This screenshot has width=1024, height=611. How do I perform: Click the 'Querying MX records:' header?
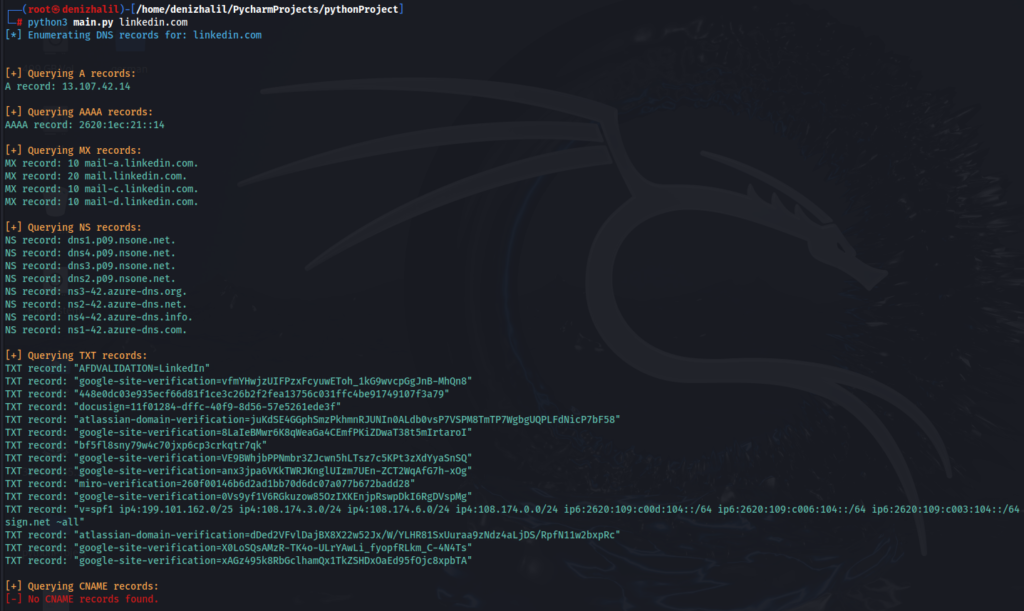pyautogui.click(x=73, y=151)
